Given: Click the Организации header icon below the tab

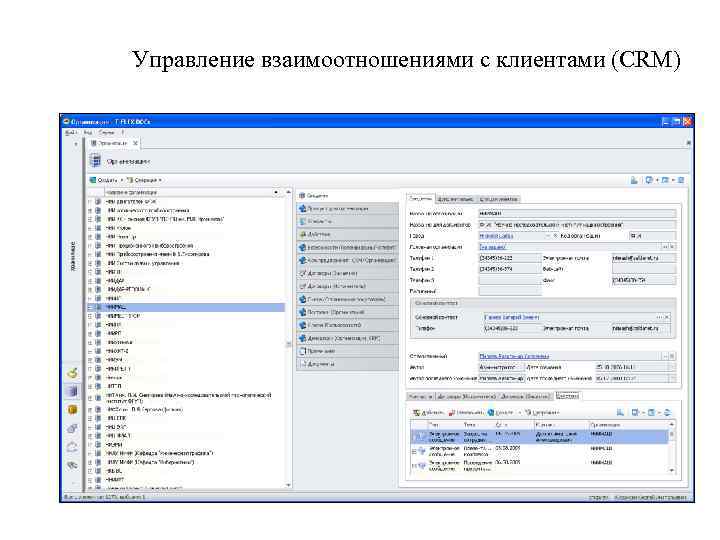Looking at the screenshot, I should click(x=96, y=161).
